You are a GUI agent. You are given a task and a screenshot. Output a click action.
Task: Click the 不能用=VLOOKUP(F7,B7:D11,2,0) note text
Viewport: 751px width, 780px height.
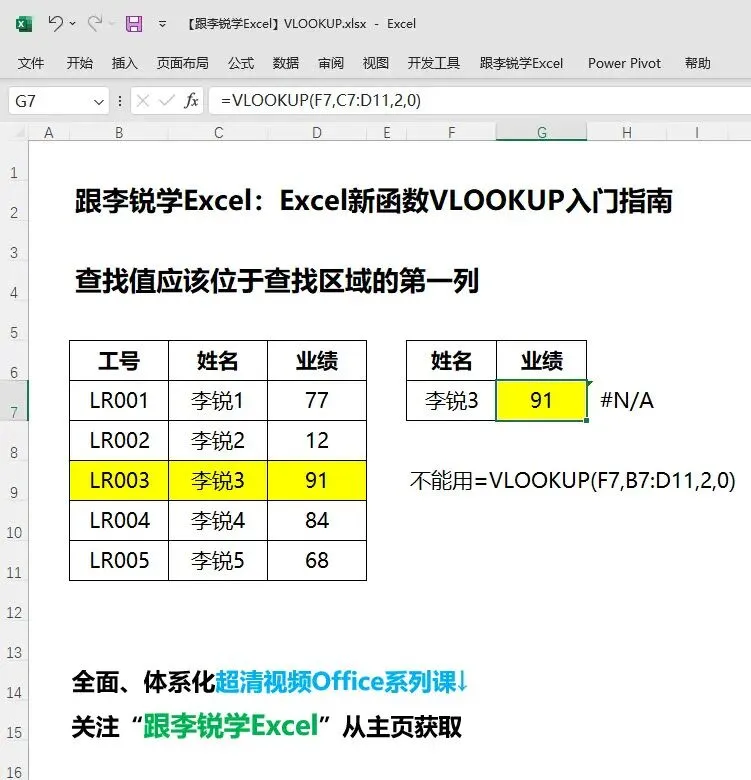pos(572,481)
